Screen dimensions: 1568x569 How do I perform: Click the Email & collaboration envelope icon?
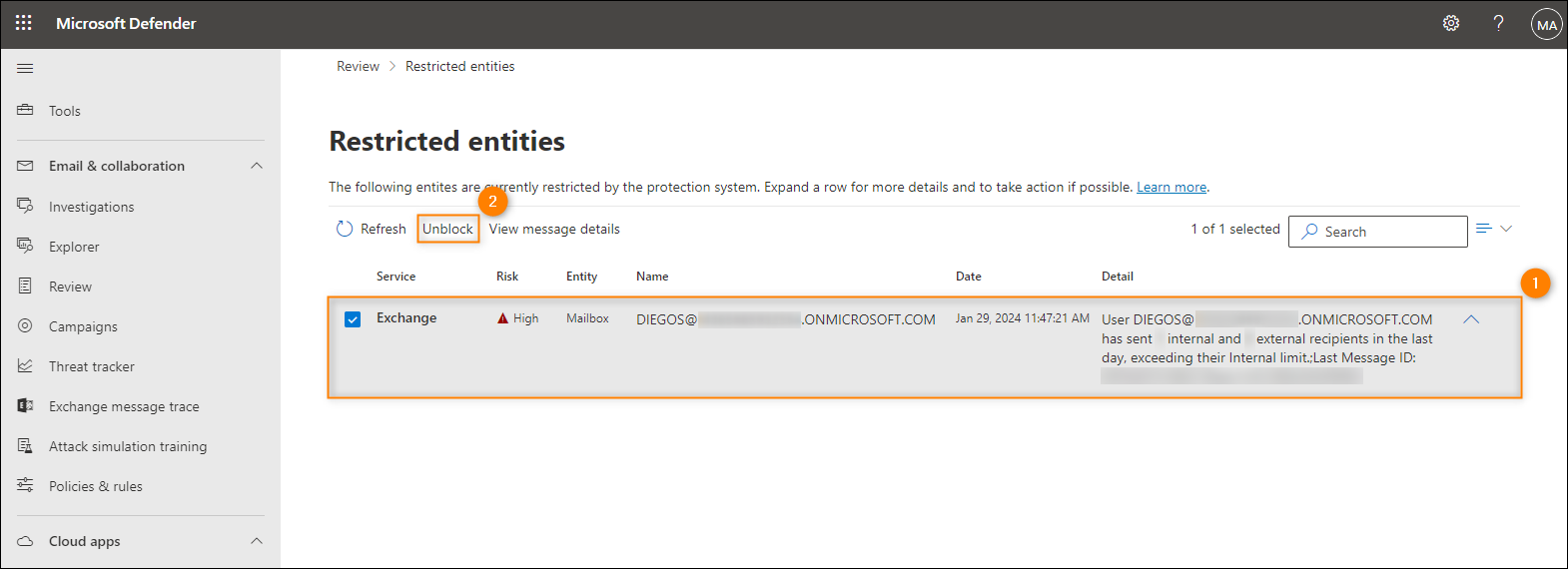pos(25,166)
